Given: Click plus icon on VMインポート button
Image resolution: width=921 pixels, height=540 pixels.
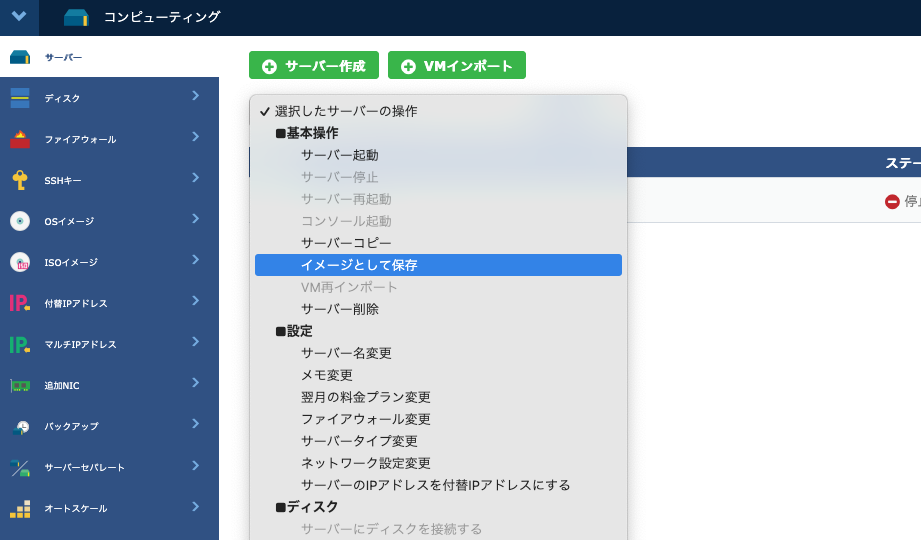Looking at the screenshot, I should coord(408,66).
